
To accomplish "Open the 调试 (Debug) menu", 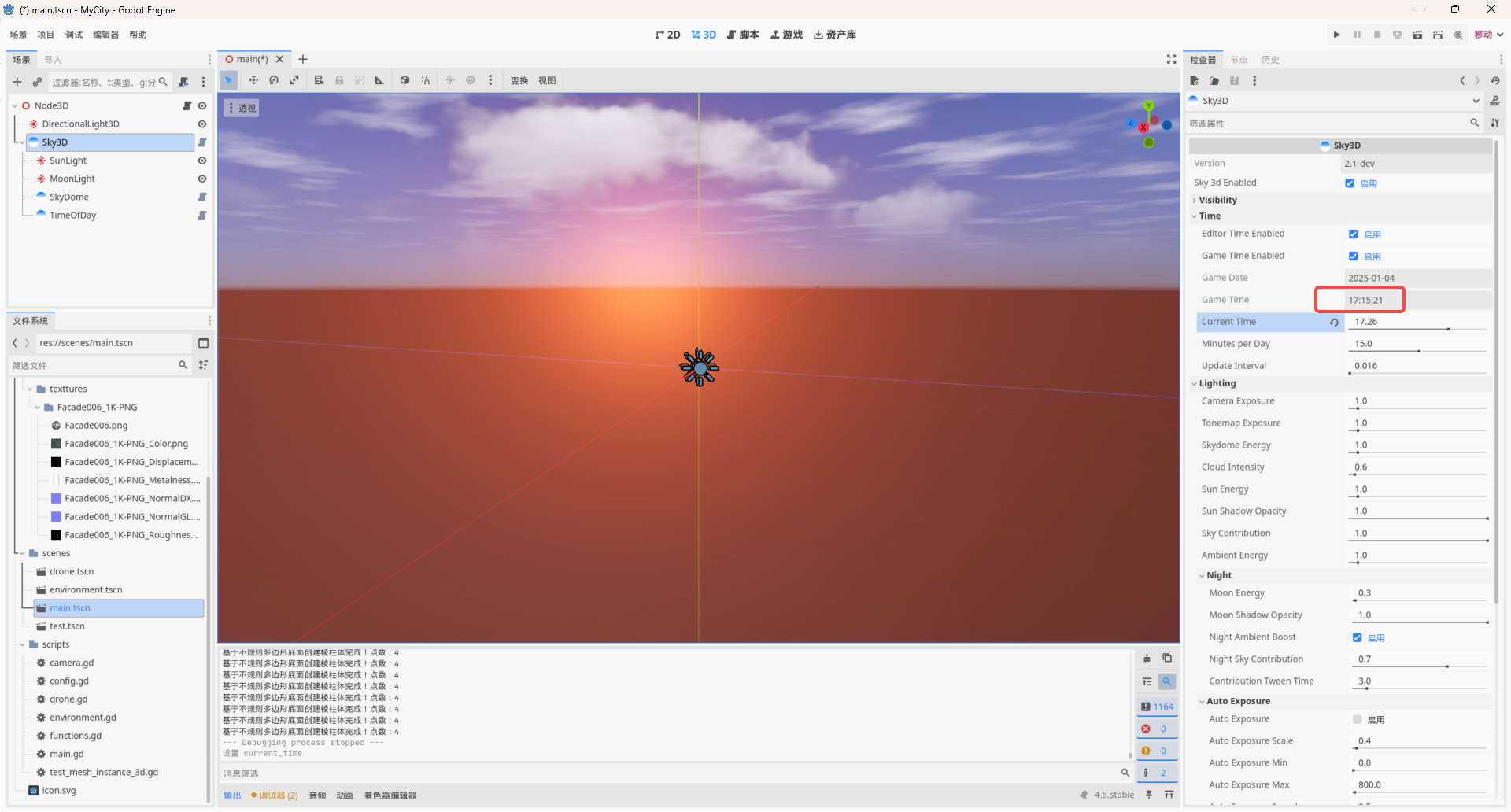I will coord(74,35).
